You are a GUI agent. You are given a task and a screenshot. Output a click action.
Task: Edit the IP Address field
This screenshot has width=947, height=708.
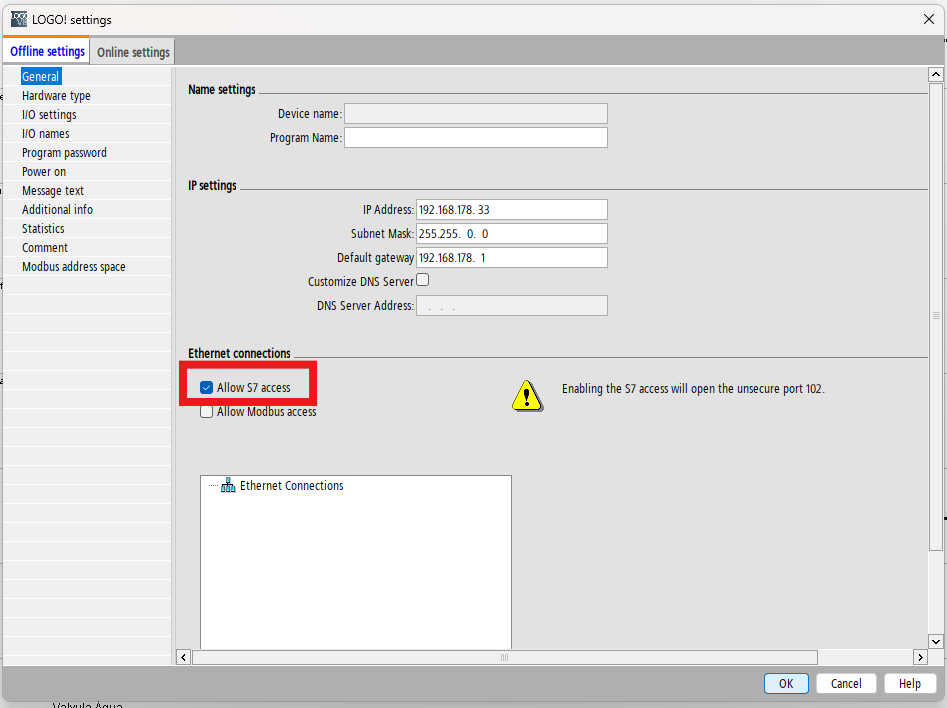click(x=512, y=210)
